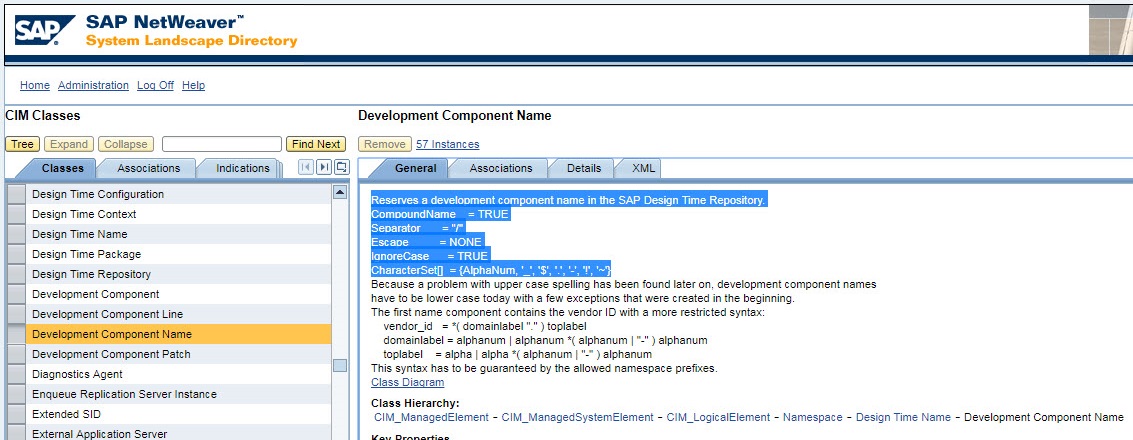The image size is (1133, 440).
Task: Open the tab list menu icon
Action: coord(341,168)
